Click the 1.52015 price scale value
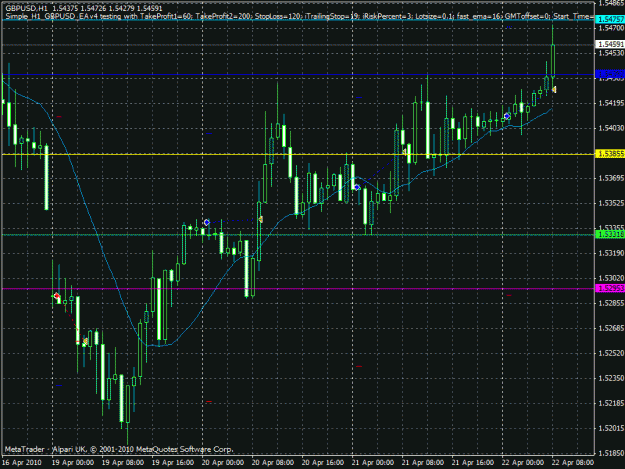 pyautogui.click(x=611, y=428)
